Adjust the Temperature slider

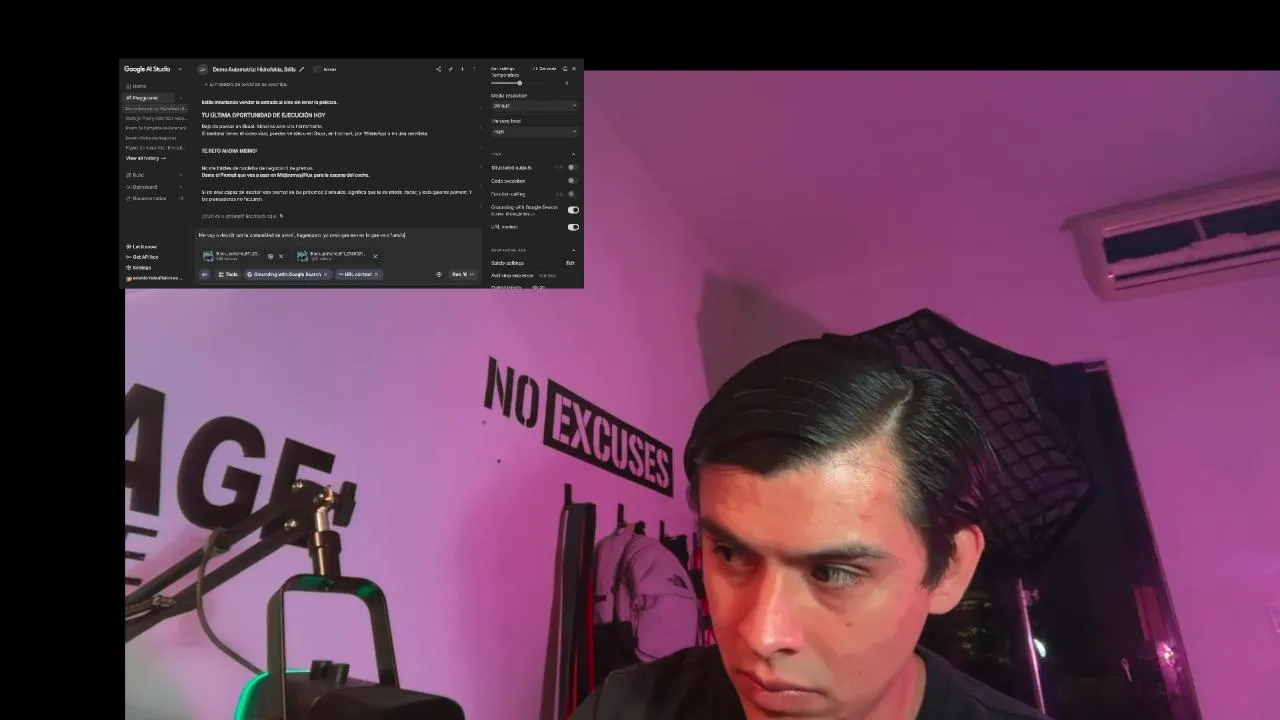(520, 83)
